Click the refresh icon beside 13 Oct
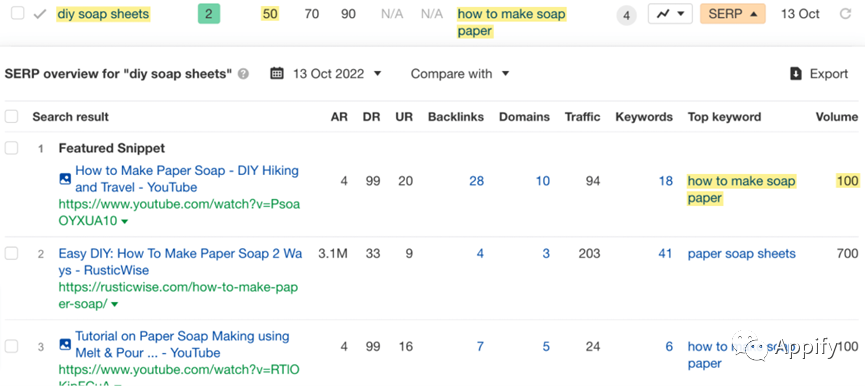The height and width of the screenshot is (386, 865). [x=845, y=14]
